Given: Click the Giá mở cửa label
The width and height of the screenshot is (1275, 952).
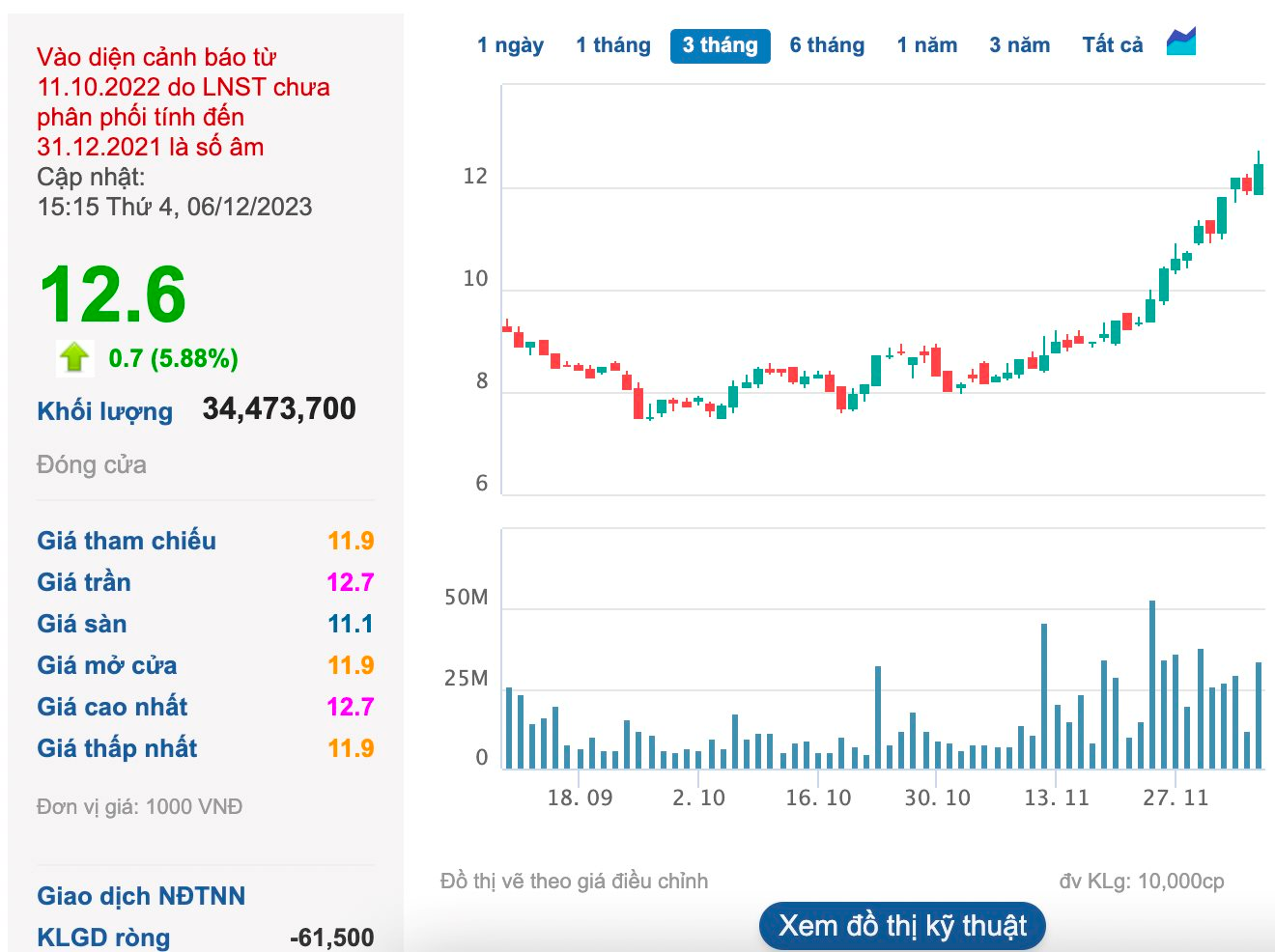Looking at the screenshot, I should pos(107,665).
